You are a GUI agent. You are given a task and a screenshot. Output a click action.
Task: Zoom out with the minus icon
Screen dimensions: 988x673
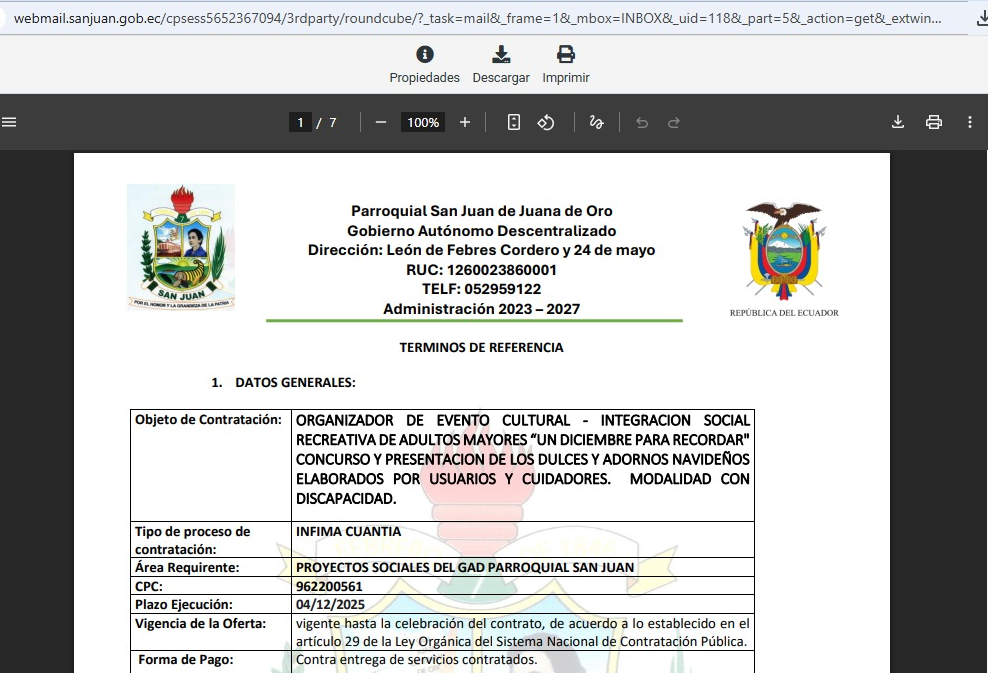point(381,122)
